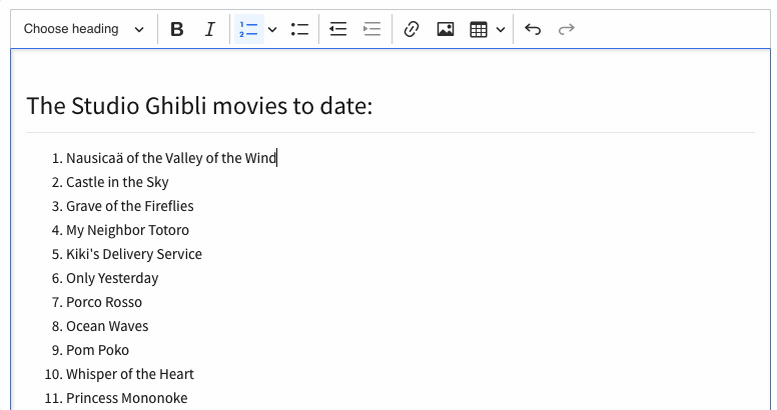Screen dimensions: 777x410
Task: Insert a link
Action: [411, 29]
